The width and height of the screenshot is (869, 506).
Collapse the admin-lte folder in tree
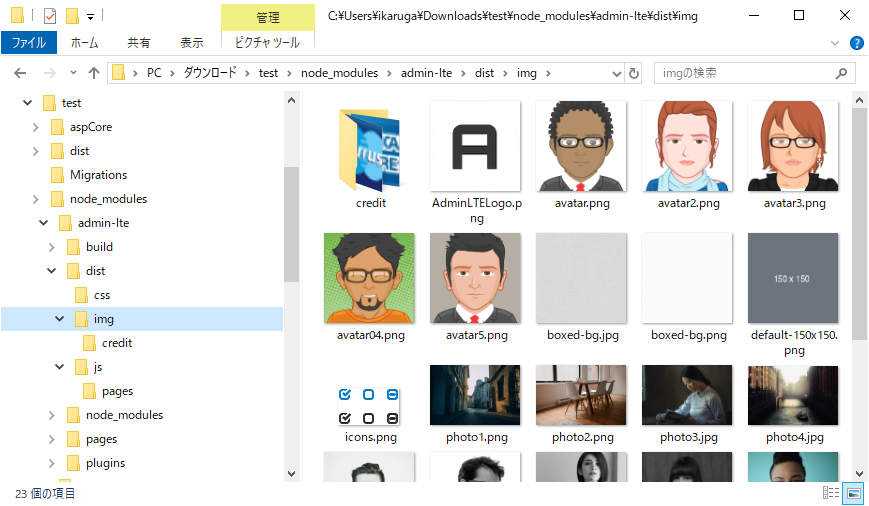tap(43, 223)
